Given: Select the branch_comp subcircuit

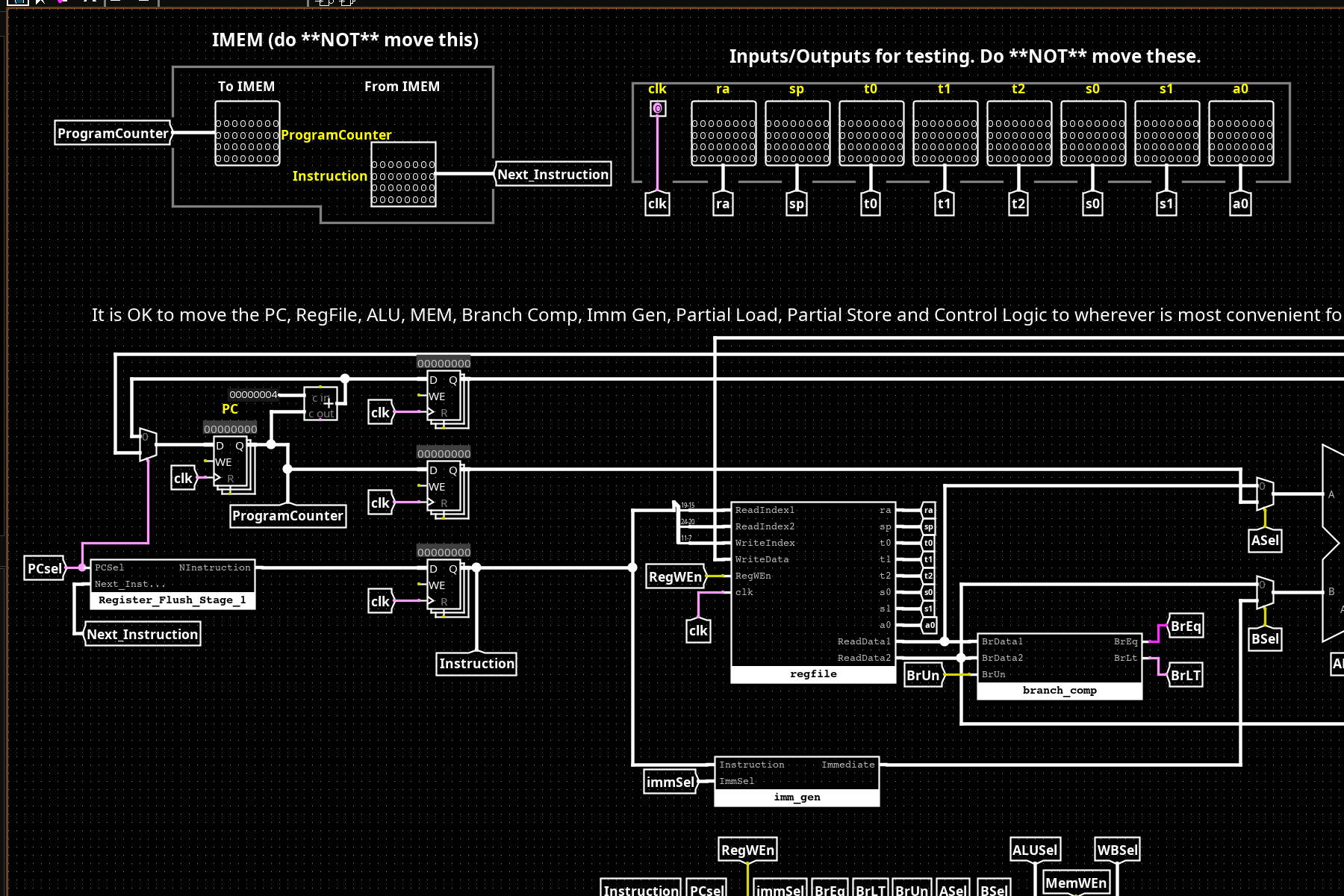Looking at the screenshot, I should 1059,666.
